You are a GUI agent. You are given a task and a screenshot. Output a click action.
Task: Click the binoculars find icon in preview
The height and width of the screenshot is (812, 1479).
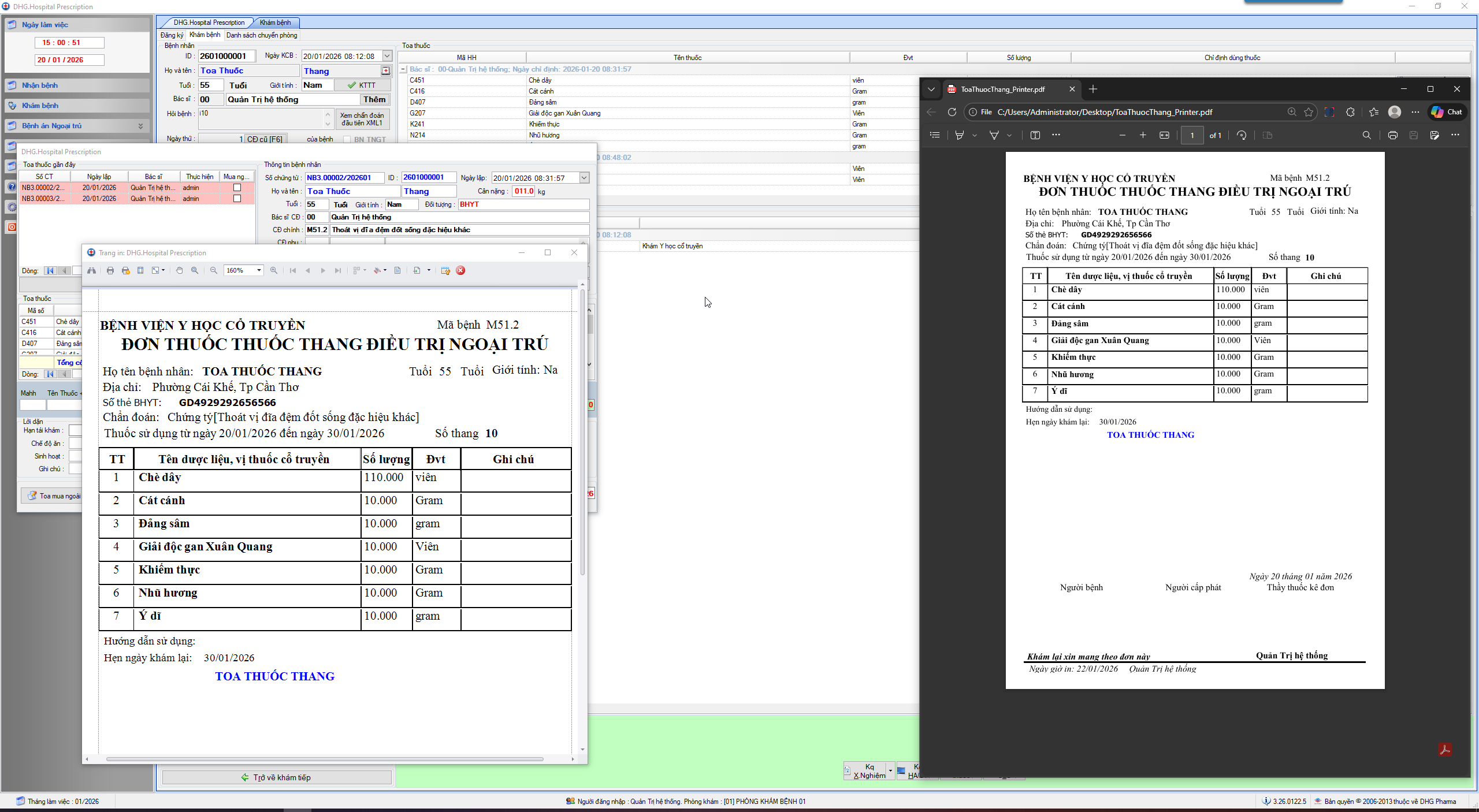click(x=92, y=270)
